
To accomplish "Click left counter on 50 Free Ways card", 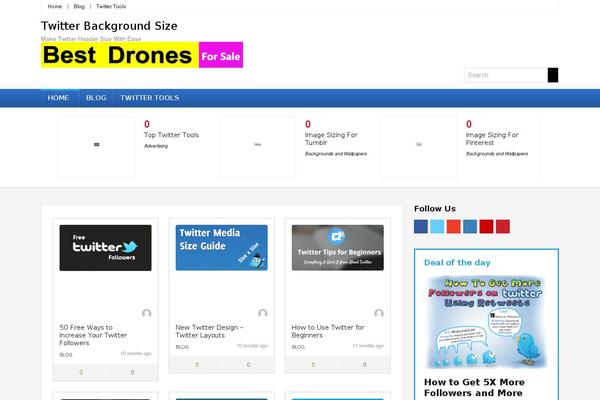I will (x=81, y=372).
